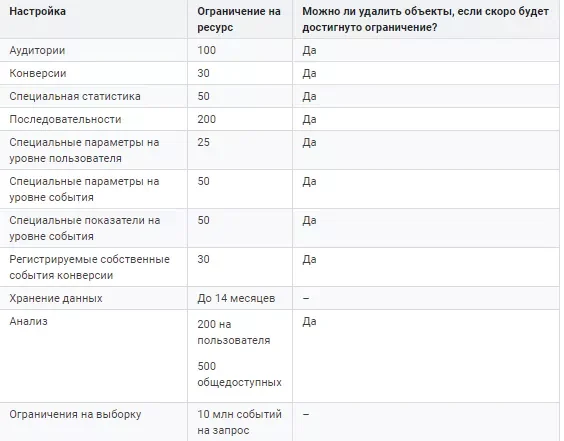
Task: Select «Регистрируемые собственные события конверсии» cell
Action: click(x=89, y=267)
